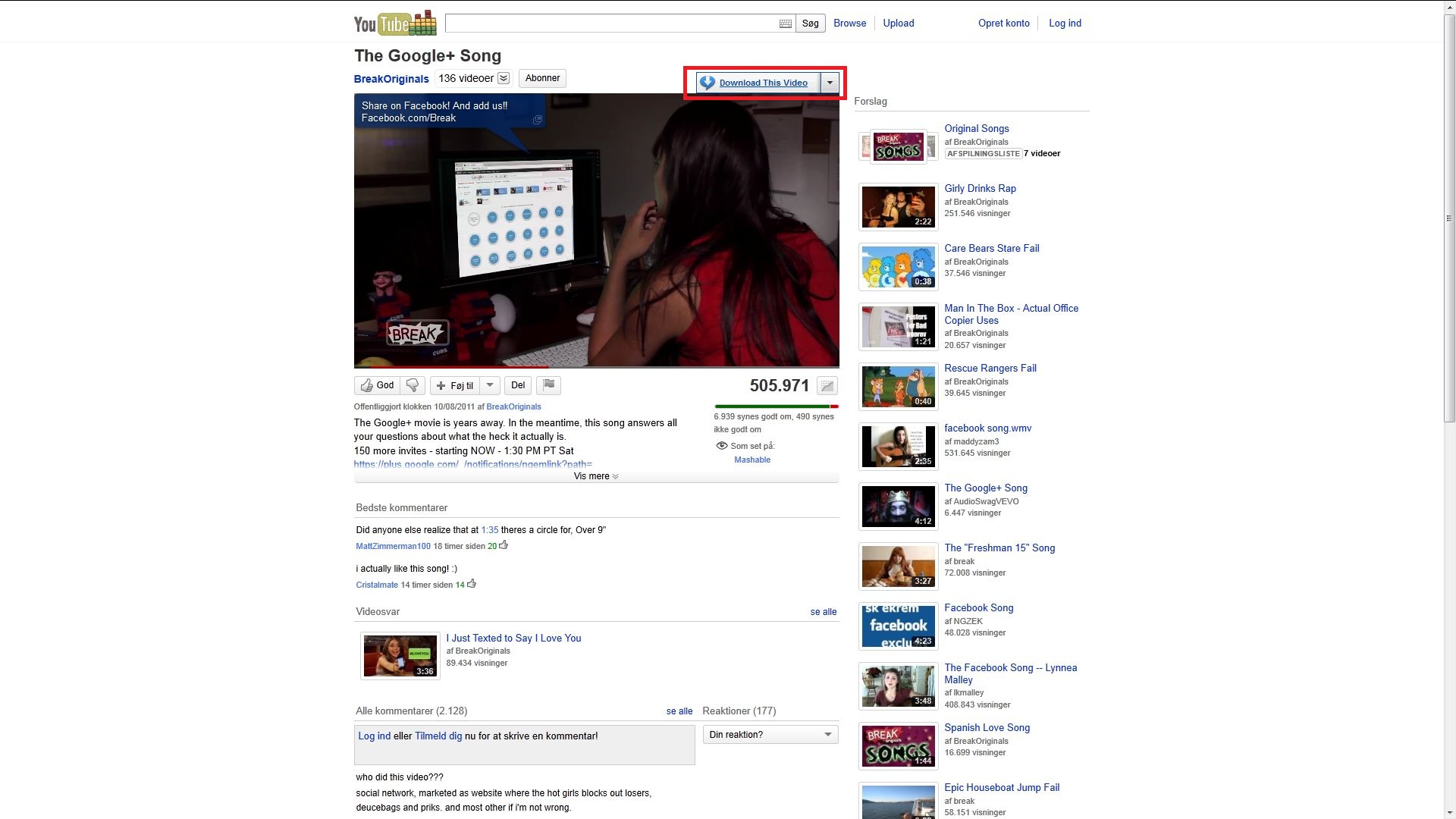The image size is (1456, 819).
Task: Open the Føj til dropdown arrow
Action: pyautogui.click(x=490, y=385)
